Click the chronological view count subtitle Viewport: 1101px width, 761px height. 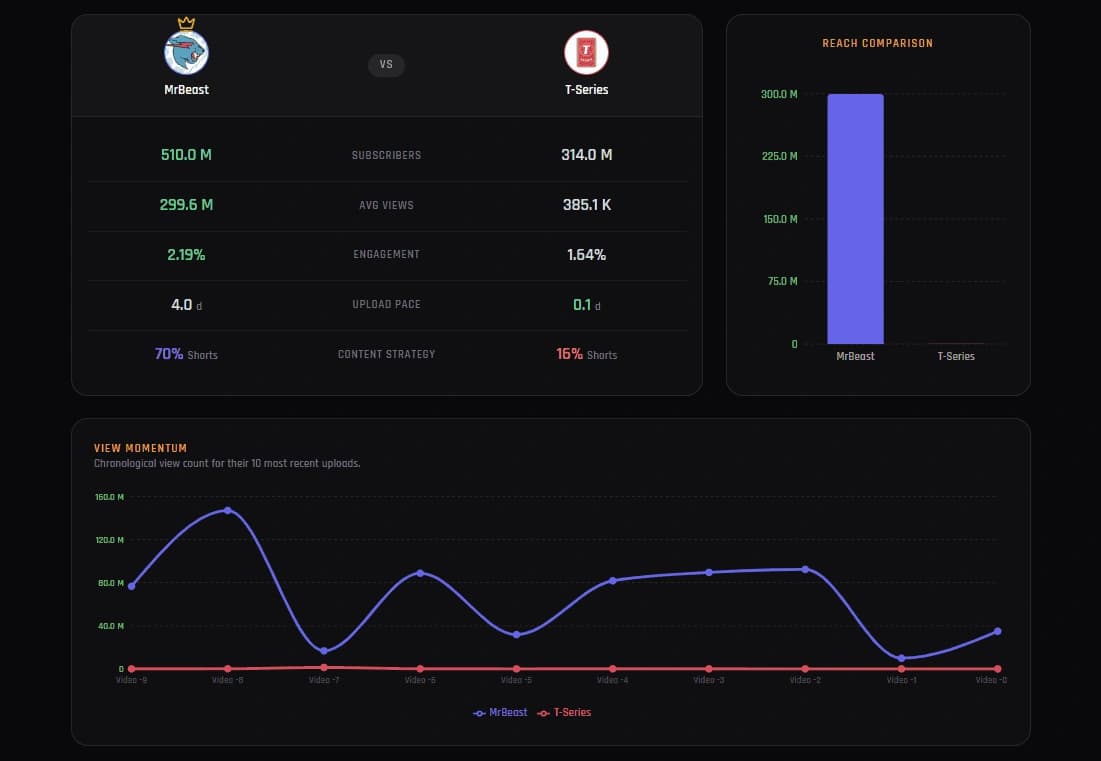(x=227, y=463)
